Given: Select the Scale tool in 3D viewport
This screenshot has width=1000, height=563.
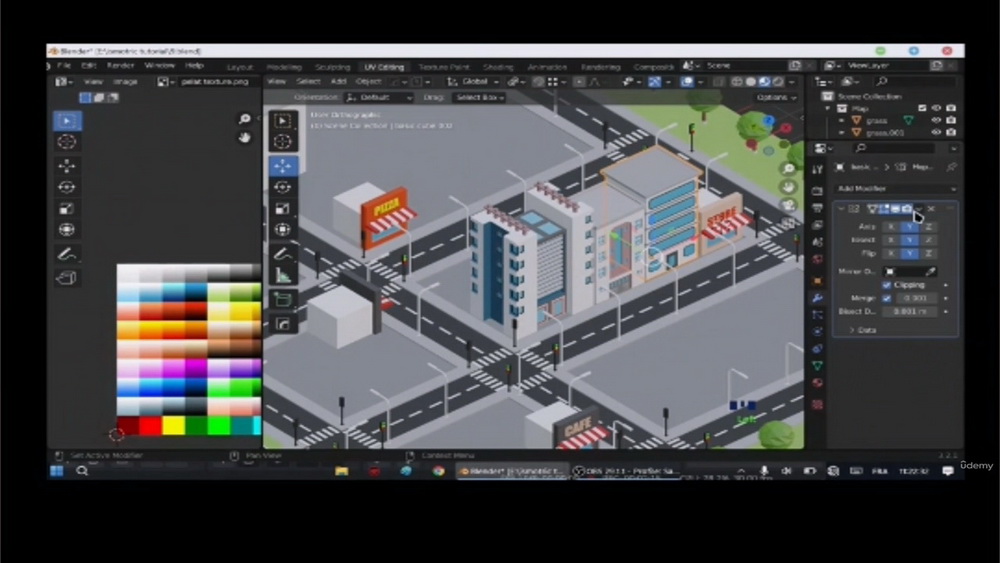Looking at the screenshot, I should [x=283, y=208].
